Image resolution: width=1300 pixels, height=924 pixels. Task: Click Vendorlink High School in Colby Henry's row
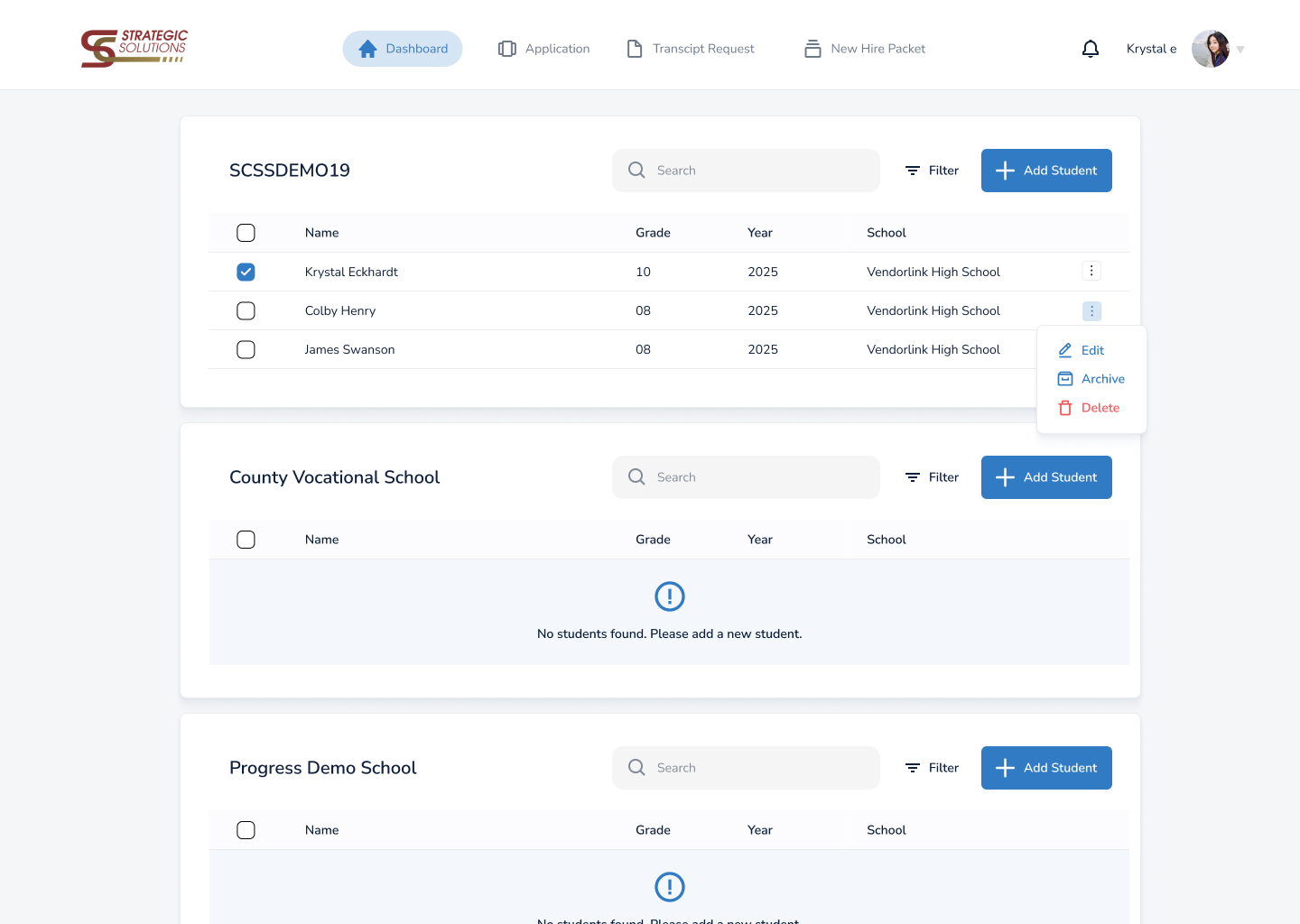pyautogui.click(x=933, y=310)
